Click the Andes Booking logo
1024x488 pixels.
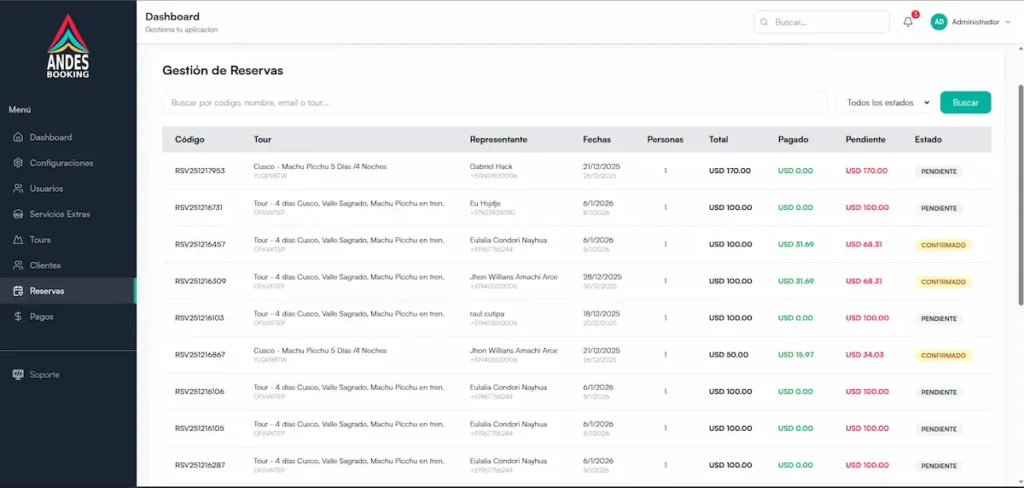click(68, 47)
